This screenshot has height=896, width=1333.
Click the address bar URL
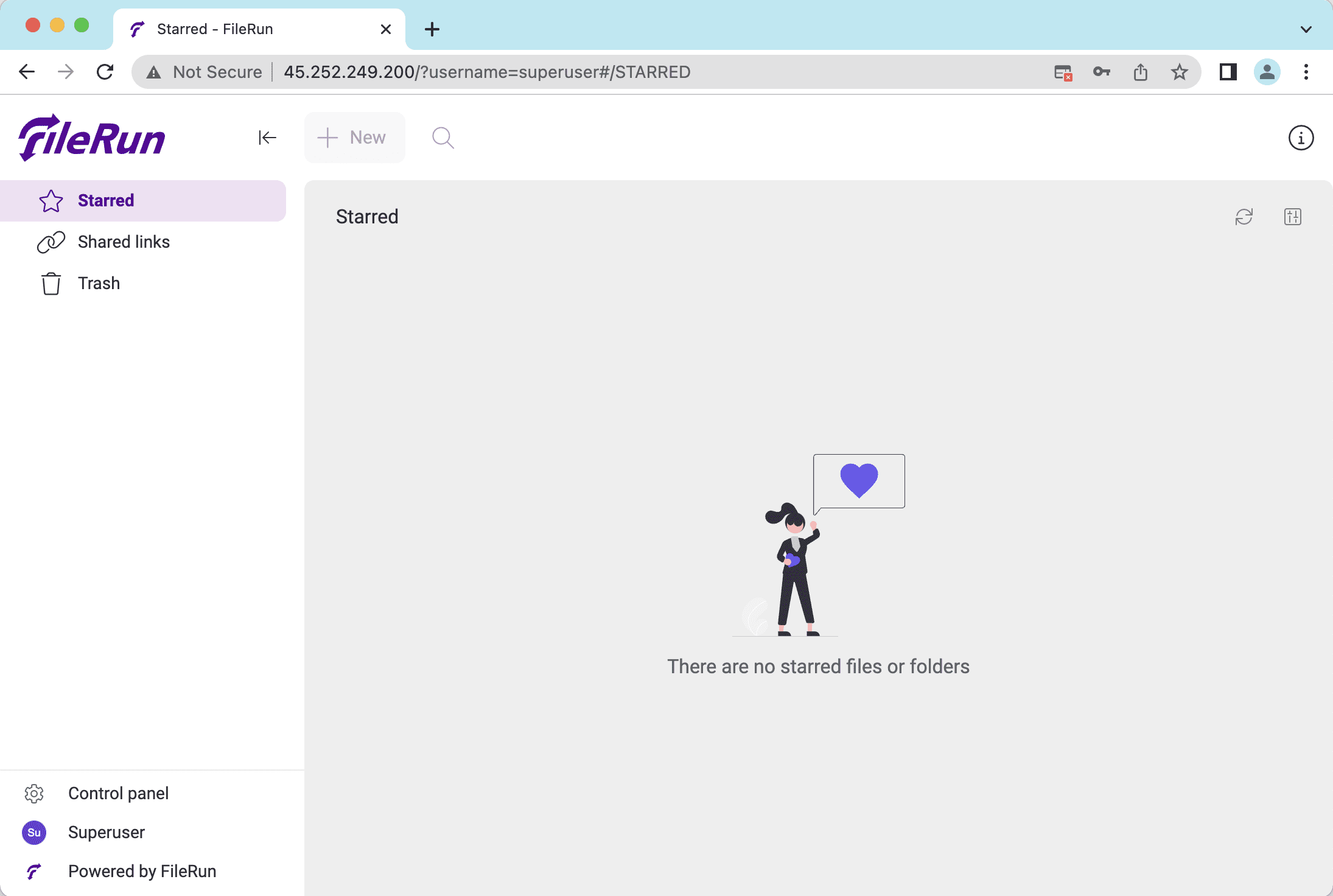[x=487, y=72]
